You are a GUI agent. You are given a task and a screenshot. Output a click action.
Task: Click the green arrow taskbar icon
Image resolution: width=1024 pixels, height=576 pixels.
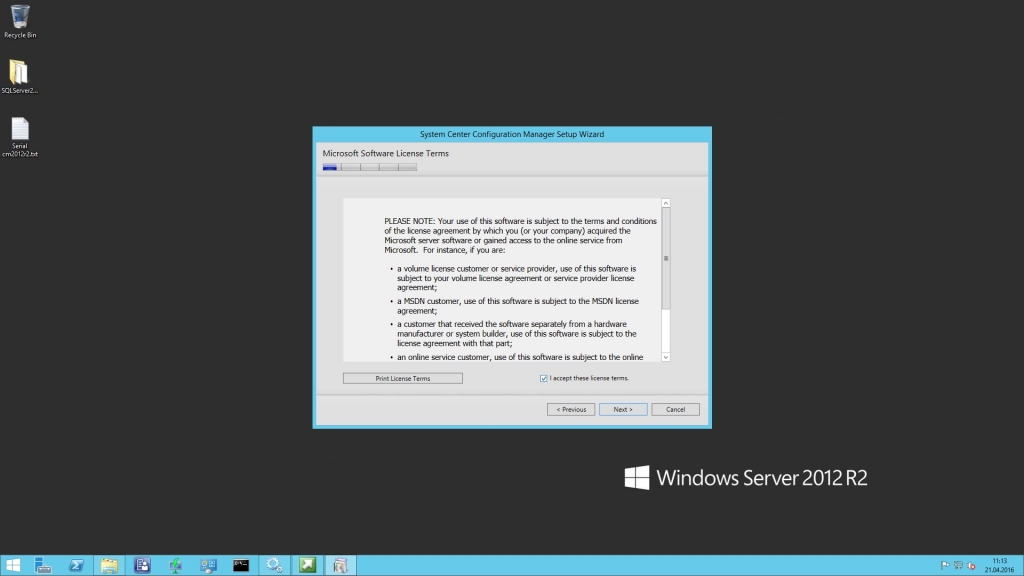coord(307,565)
